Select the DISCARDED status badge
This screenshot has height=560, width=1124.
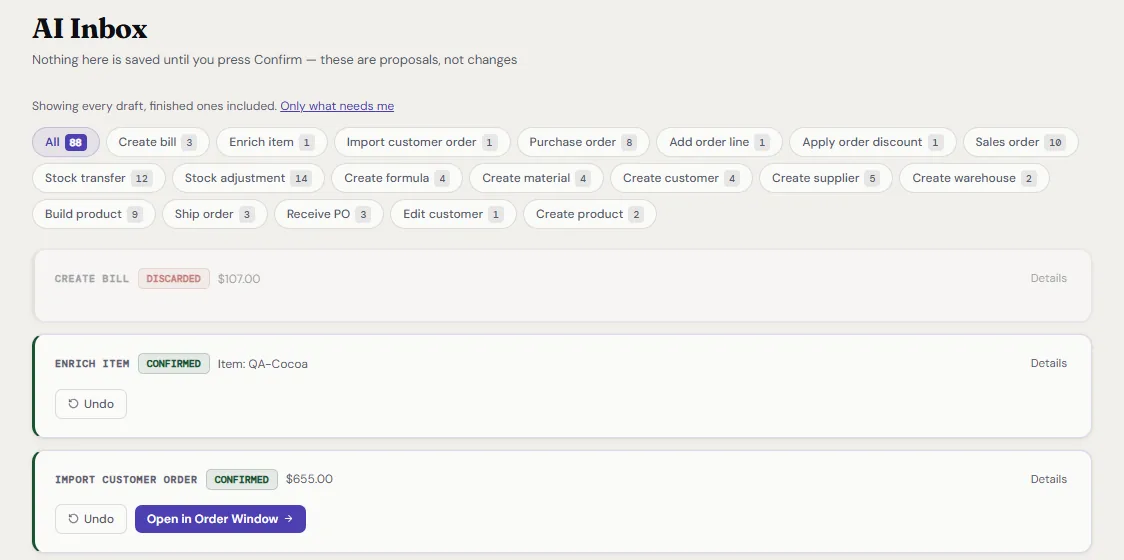coord(173,278)
